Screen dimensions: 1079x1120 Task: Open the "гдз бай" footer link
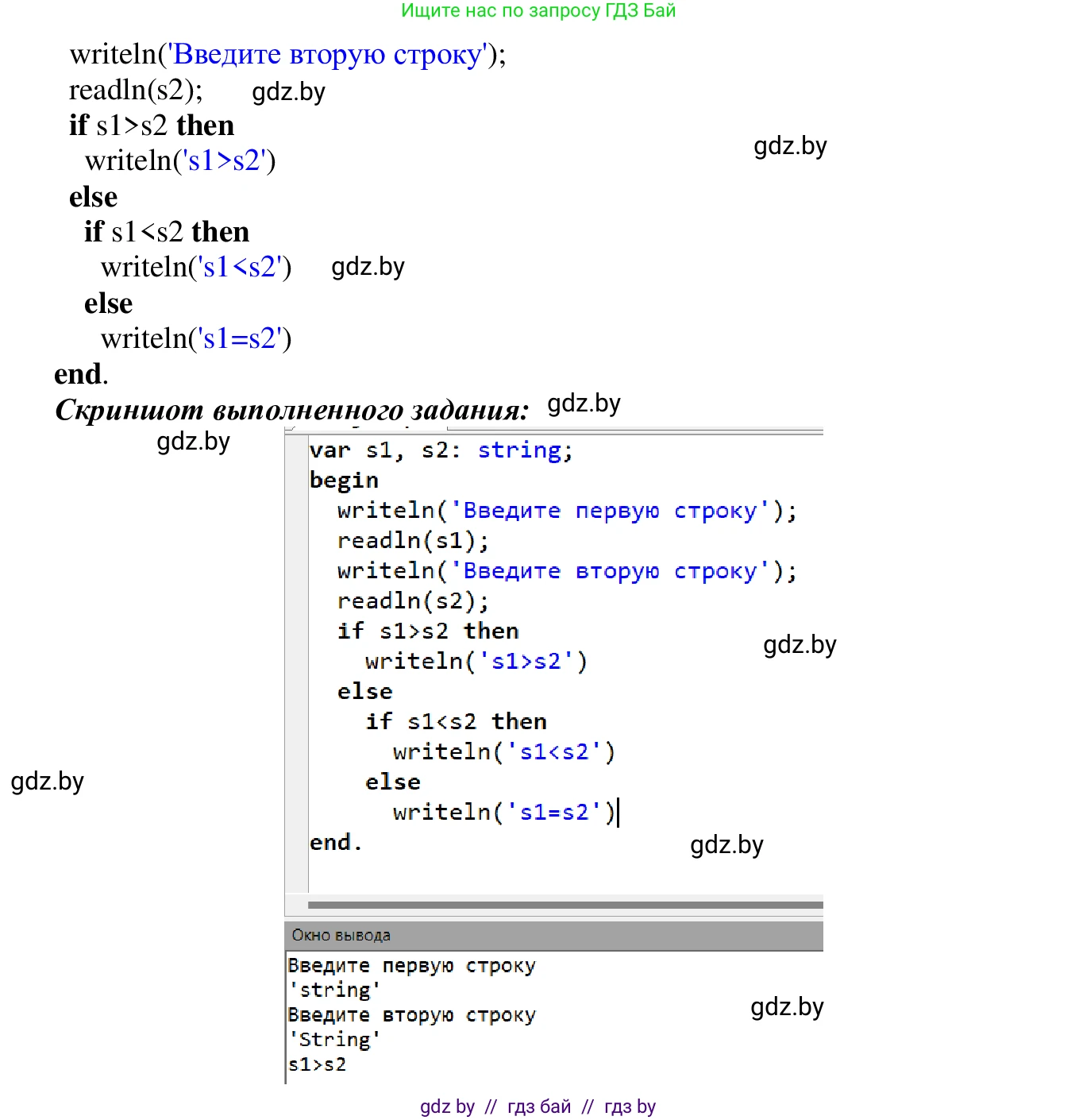coord(539,1106)
